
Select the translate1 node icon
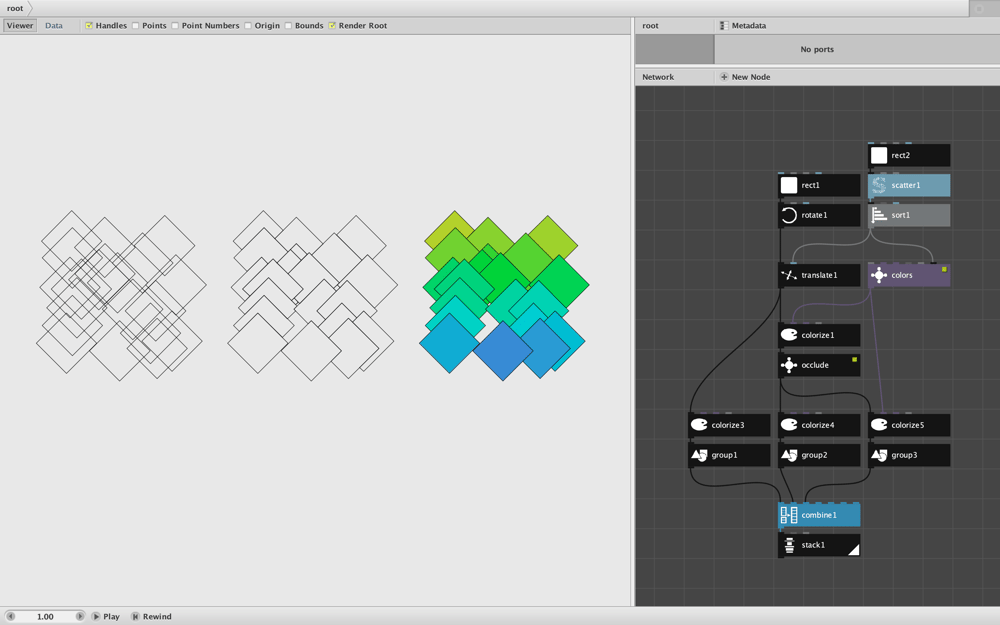[x=789, y=275]
